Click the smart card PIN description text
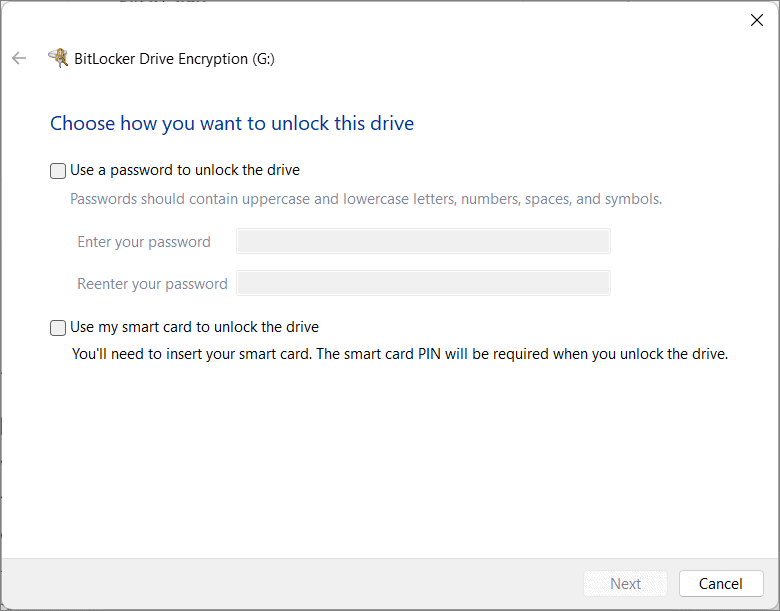 coord(400,354)
